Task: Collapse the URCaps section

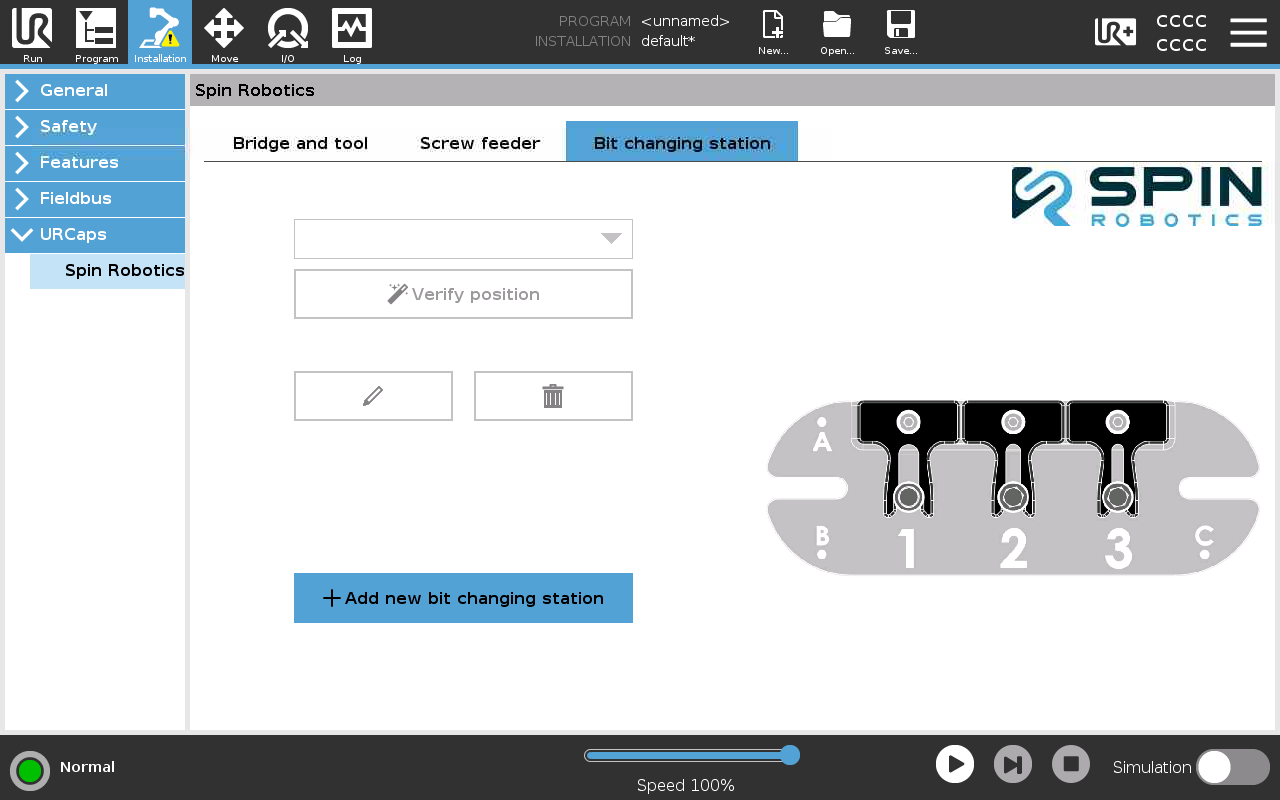Action: 95,235
